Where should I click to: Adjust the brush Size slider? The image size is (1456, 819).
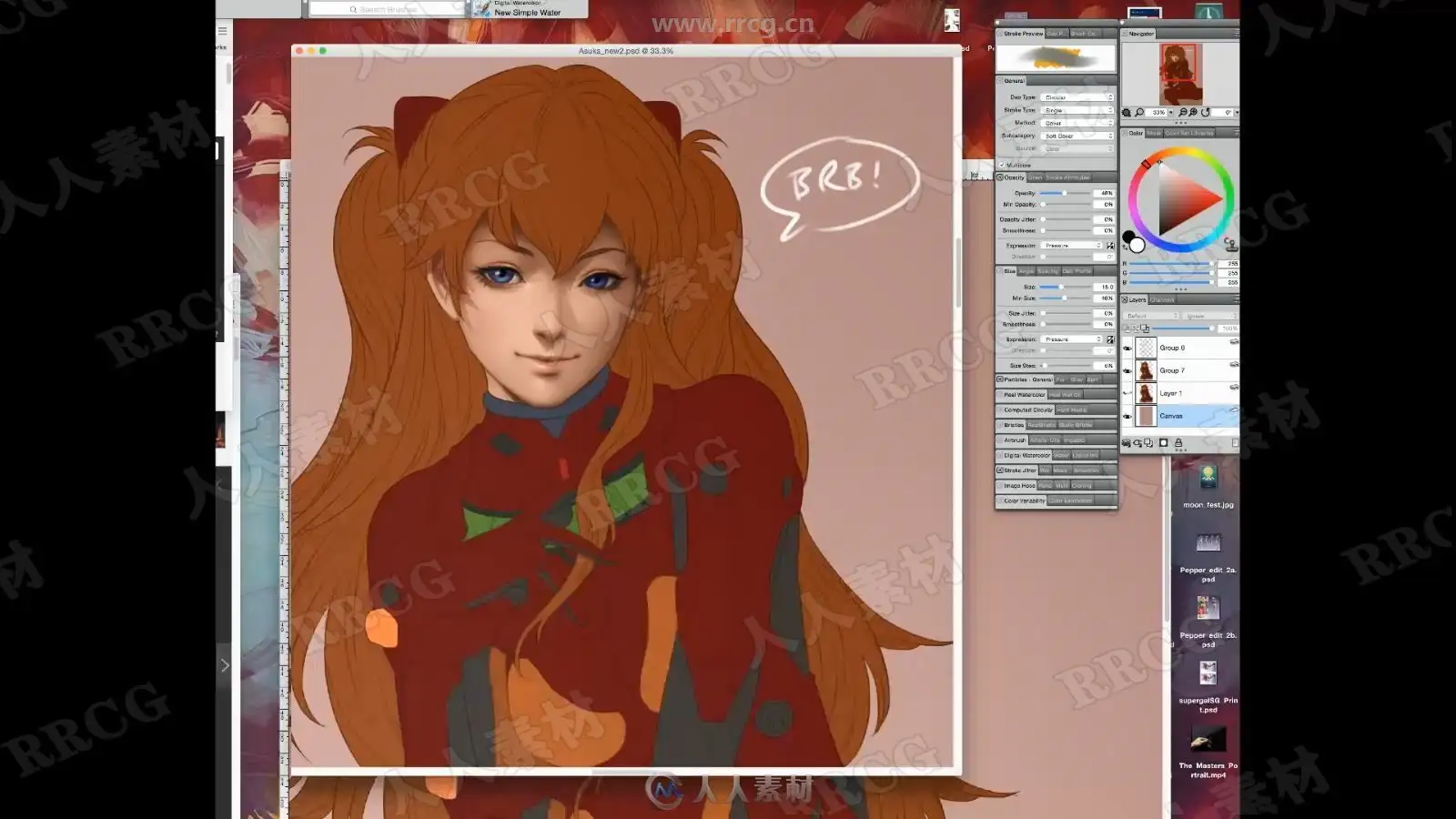[x=1066, y=287]
